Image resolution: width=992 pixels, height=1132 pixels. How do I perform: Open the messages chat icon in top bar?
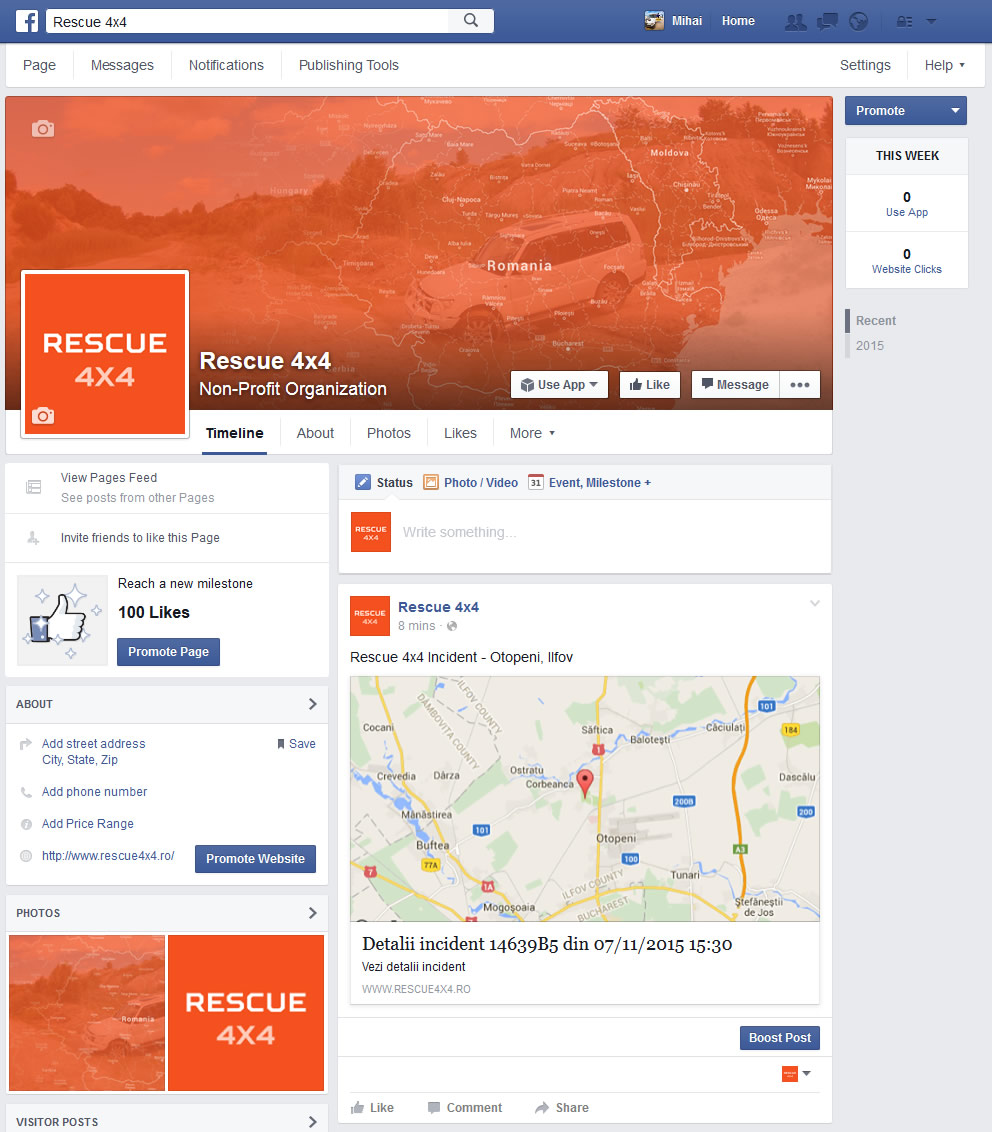[x=827, y=22]
